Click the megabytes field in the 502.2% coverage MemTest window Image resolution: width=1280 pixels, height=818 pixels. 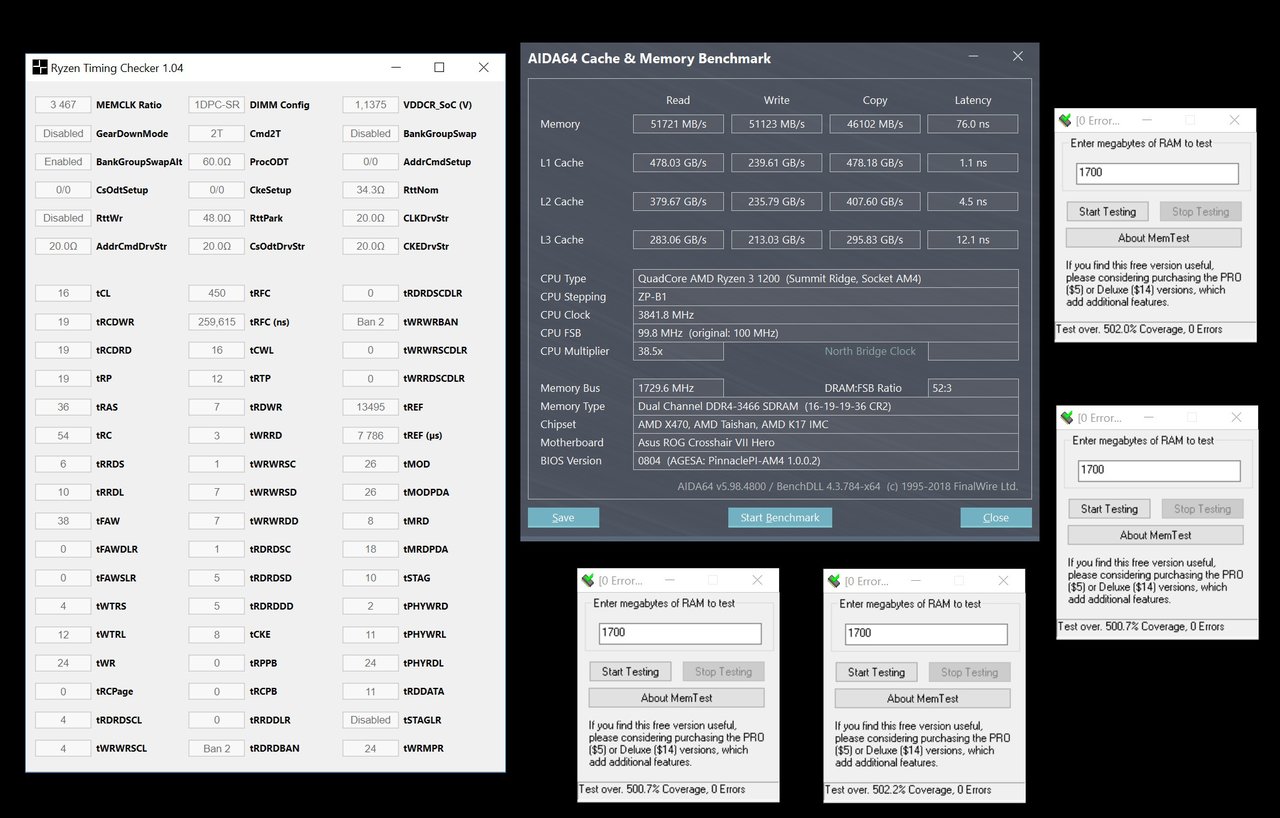coord(926,633)
